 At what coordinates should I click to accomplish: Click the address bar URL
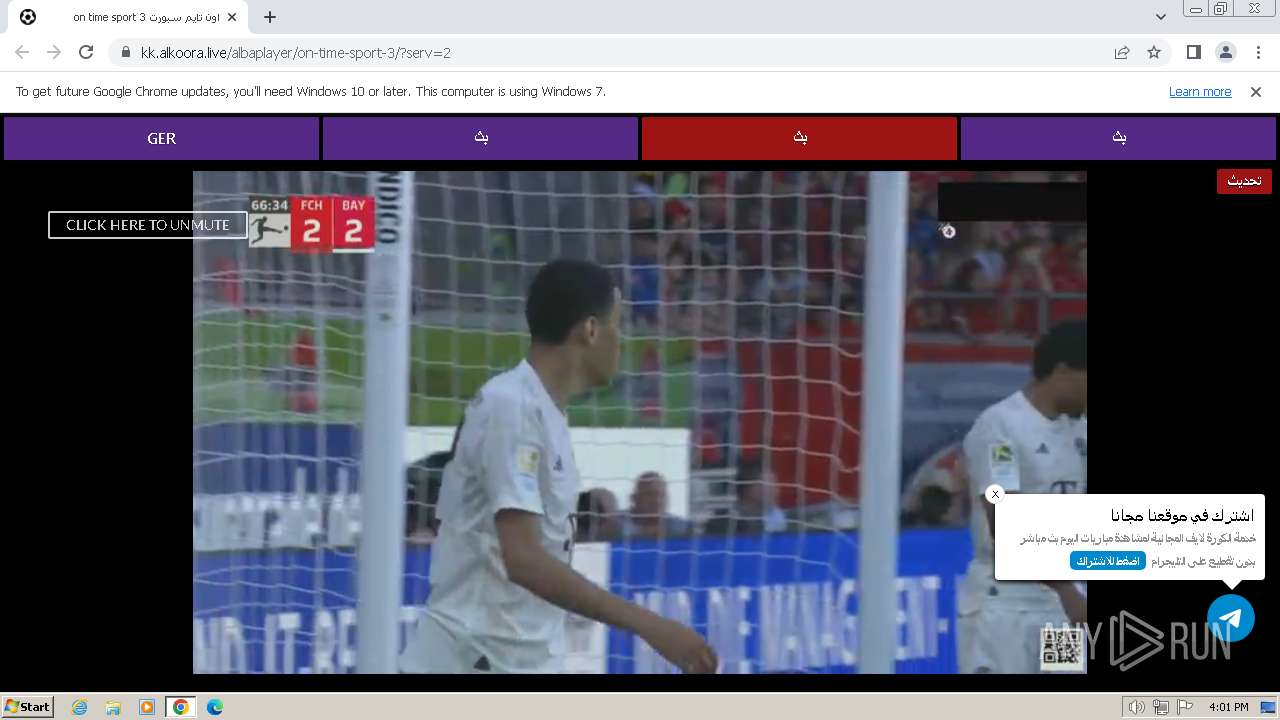[x=296, y=53]
